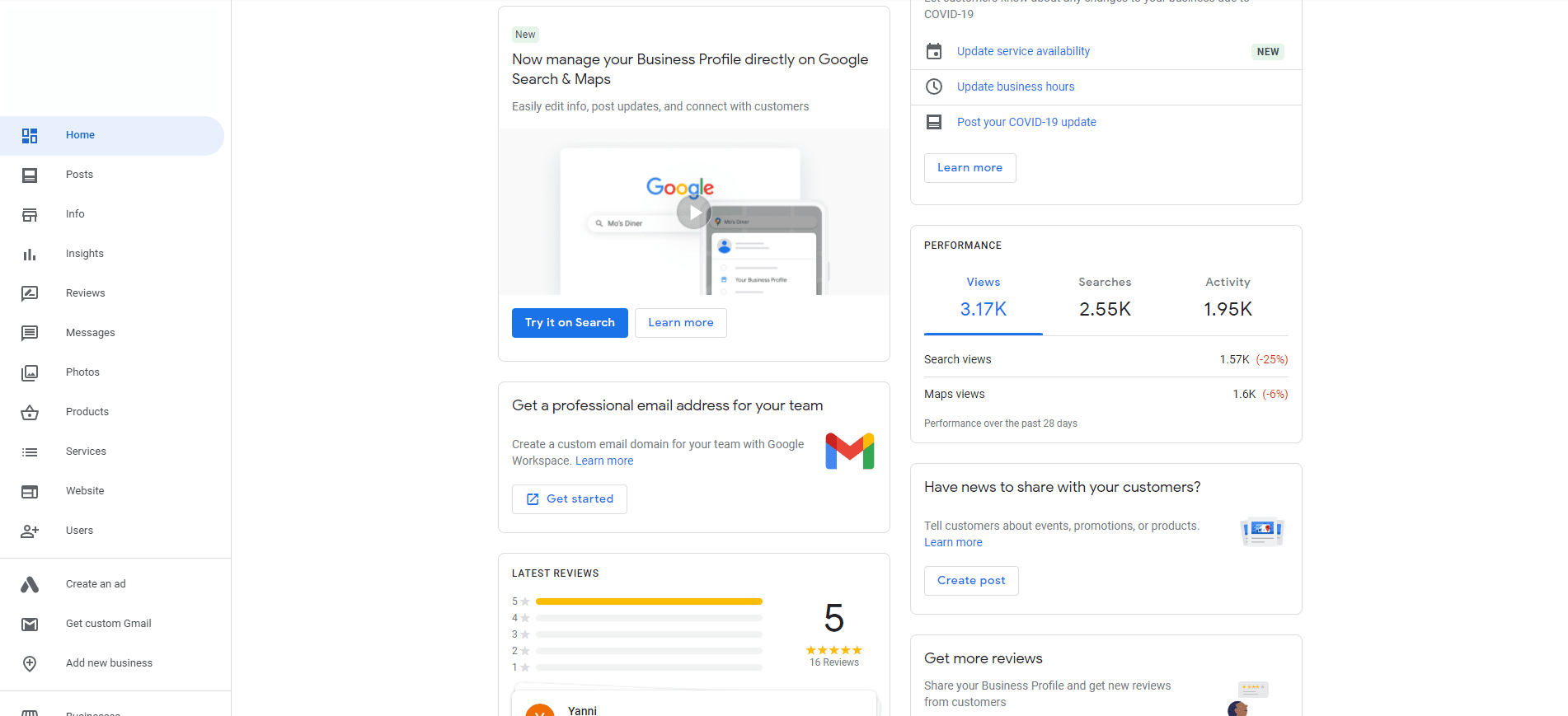Viewport: 1568px width, 716px height.
Task: Select the Insights icon in the sidebar
Action: pos(30,254)
